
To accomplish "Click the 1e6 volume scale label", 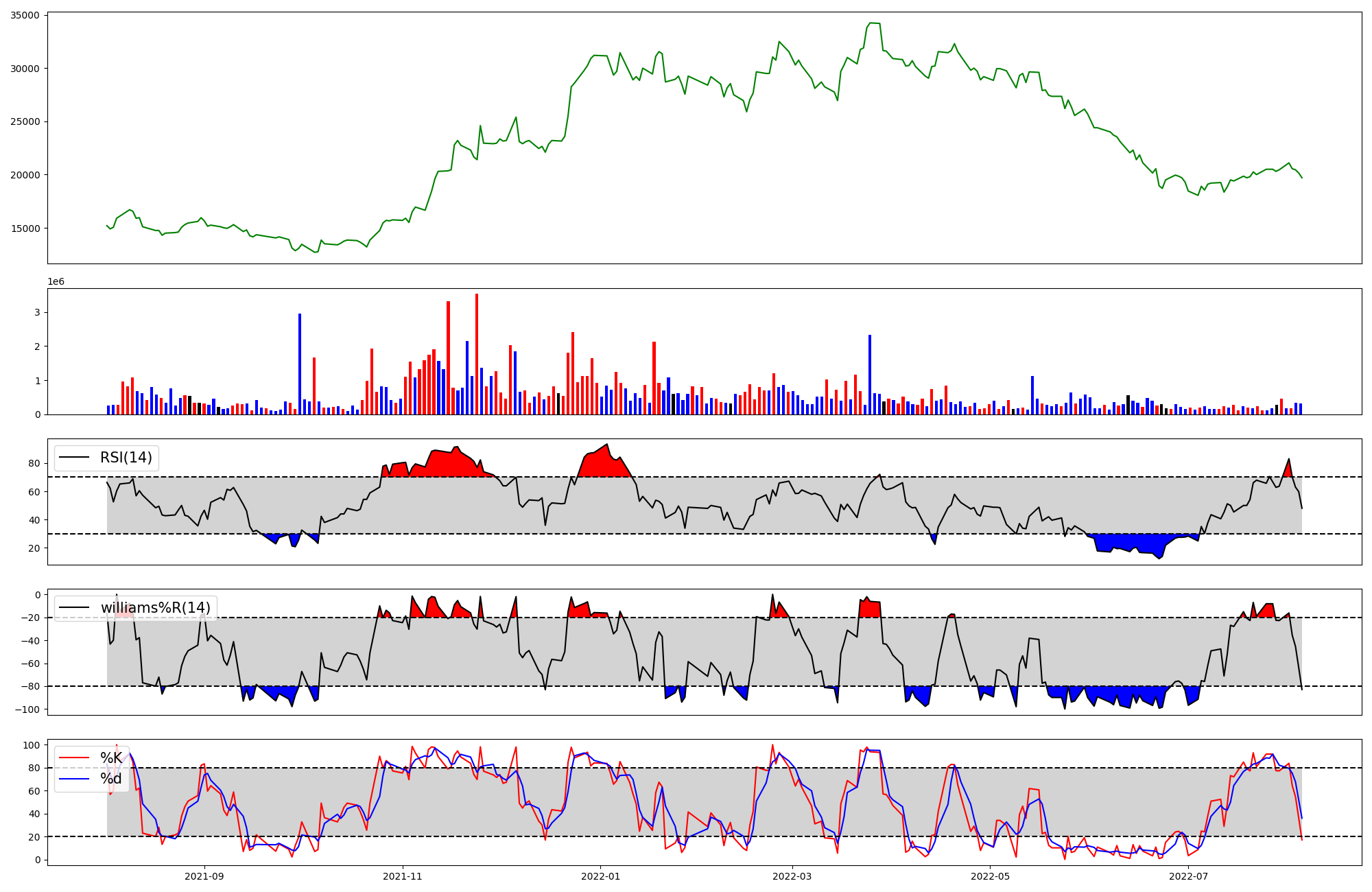I will click(56, 282).
